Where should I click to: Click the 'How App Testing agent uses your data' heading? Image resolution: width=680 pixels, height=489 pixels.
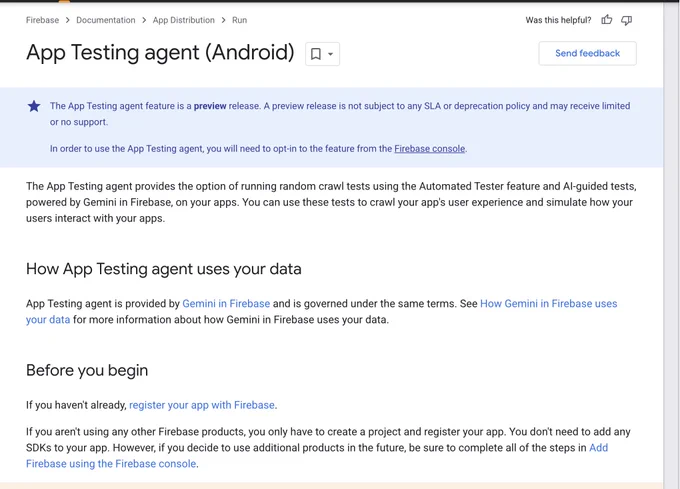(163, 269)
